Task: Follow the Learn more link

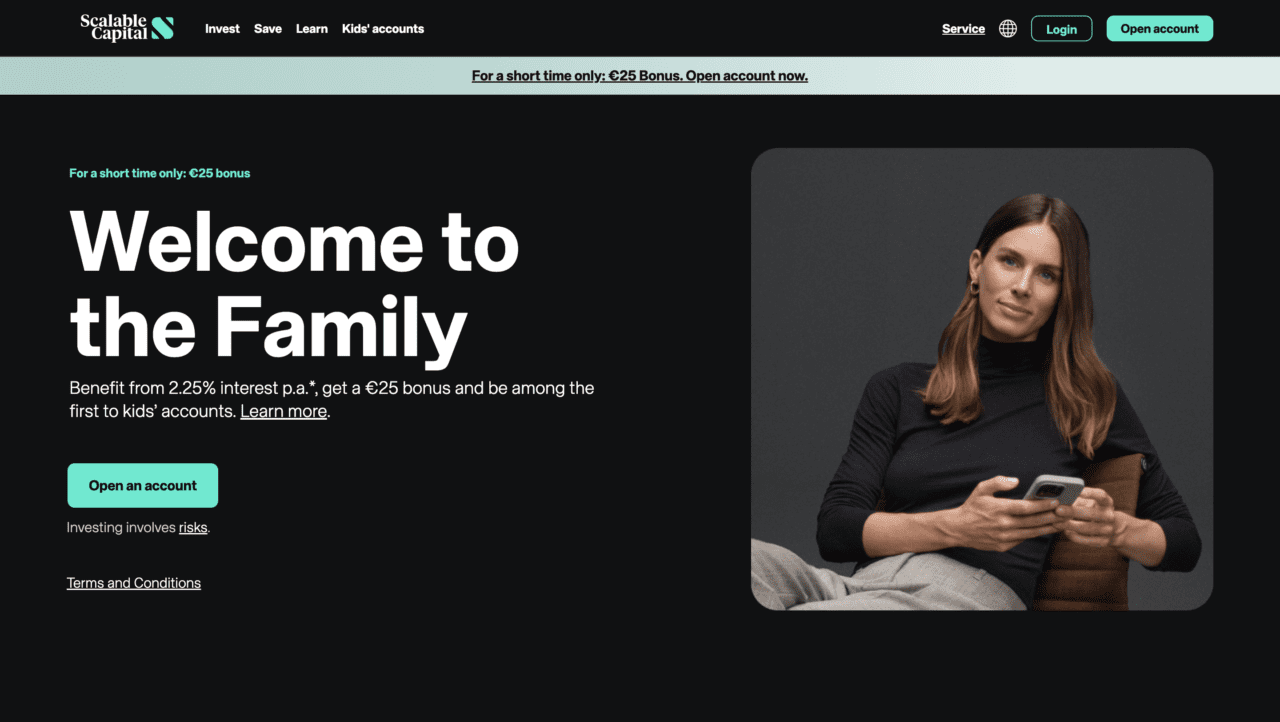Action: pos(284,411)
